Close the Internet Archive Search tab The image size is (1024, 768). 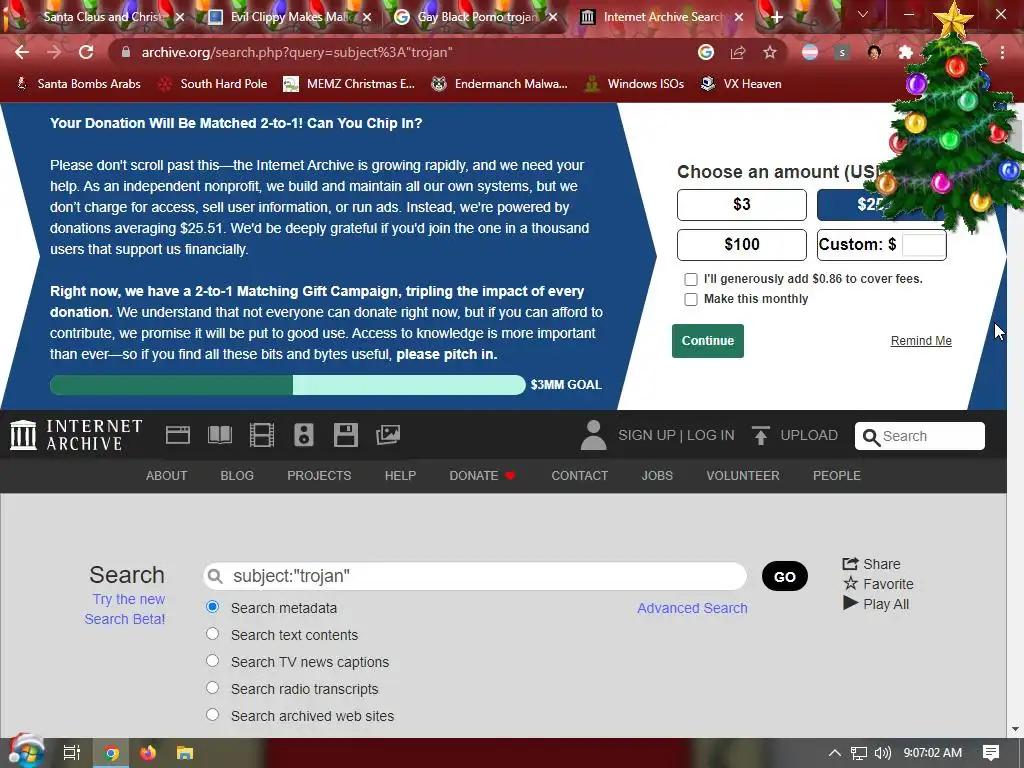739,18
